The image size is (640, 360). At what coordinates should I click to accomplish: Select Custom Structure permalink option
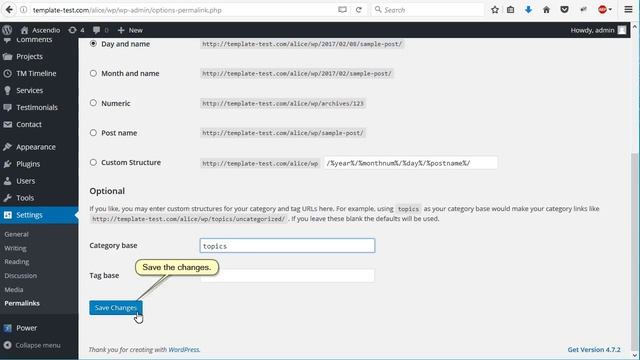[93, 162]
